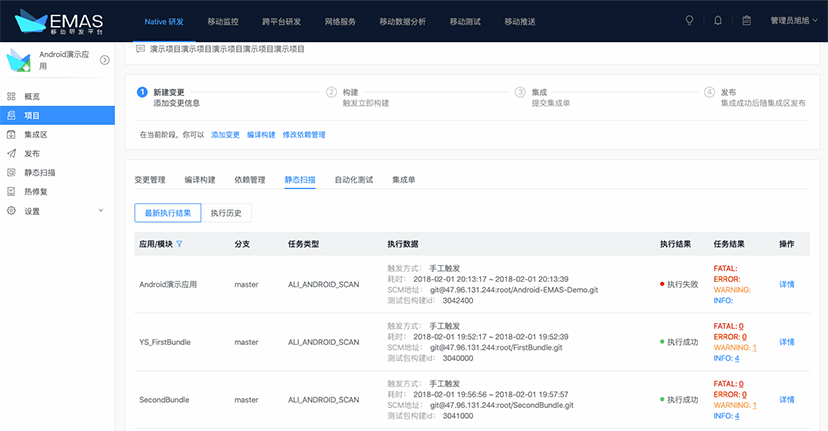Expand the 设置 menu in sidebar
Viewport: 828px width, 431px height.
pyautogui.click(x=100, y=211)
